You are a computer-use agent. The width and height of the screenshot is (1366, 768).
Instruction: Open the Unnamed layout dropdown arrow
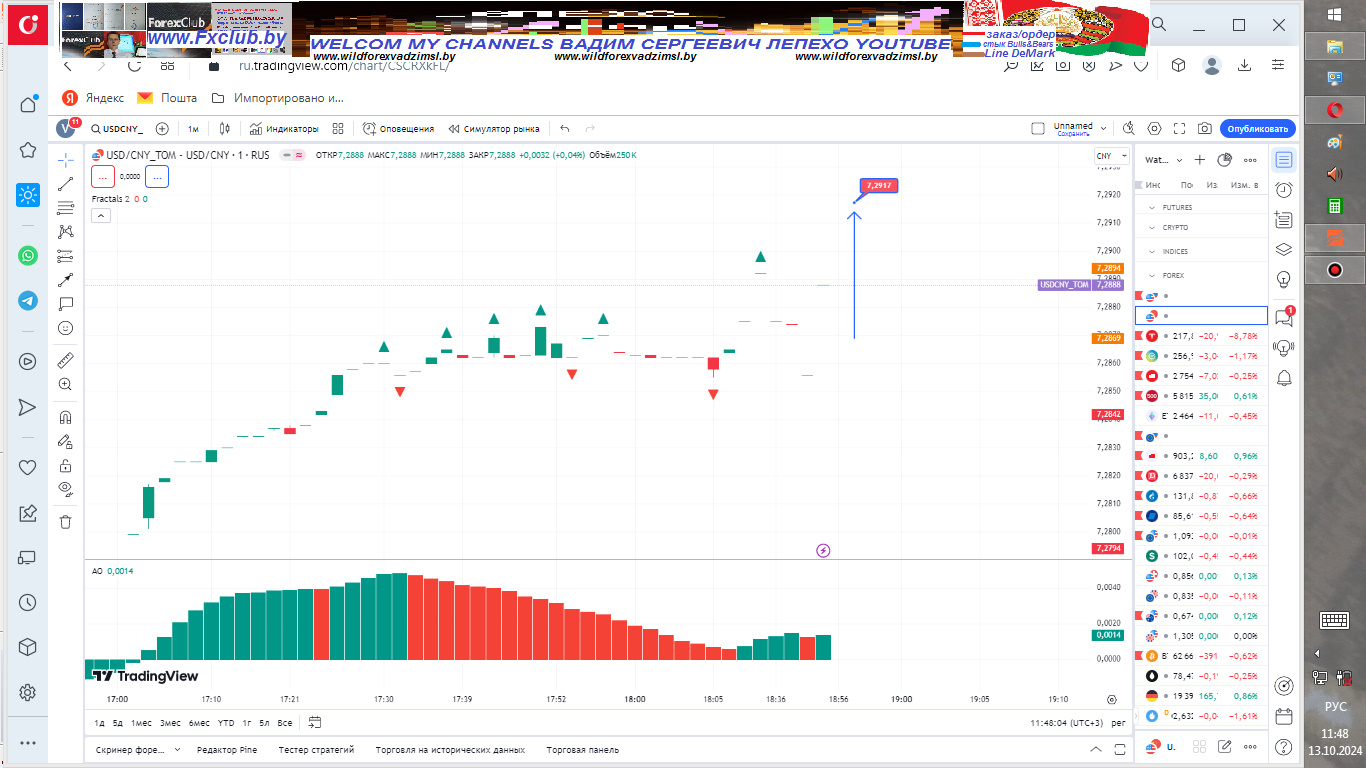click(1103, 129)
